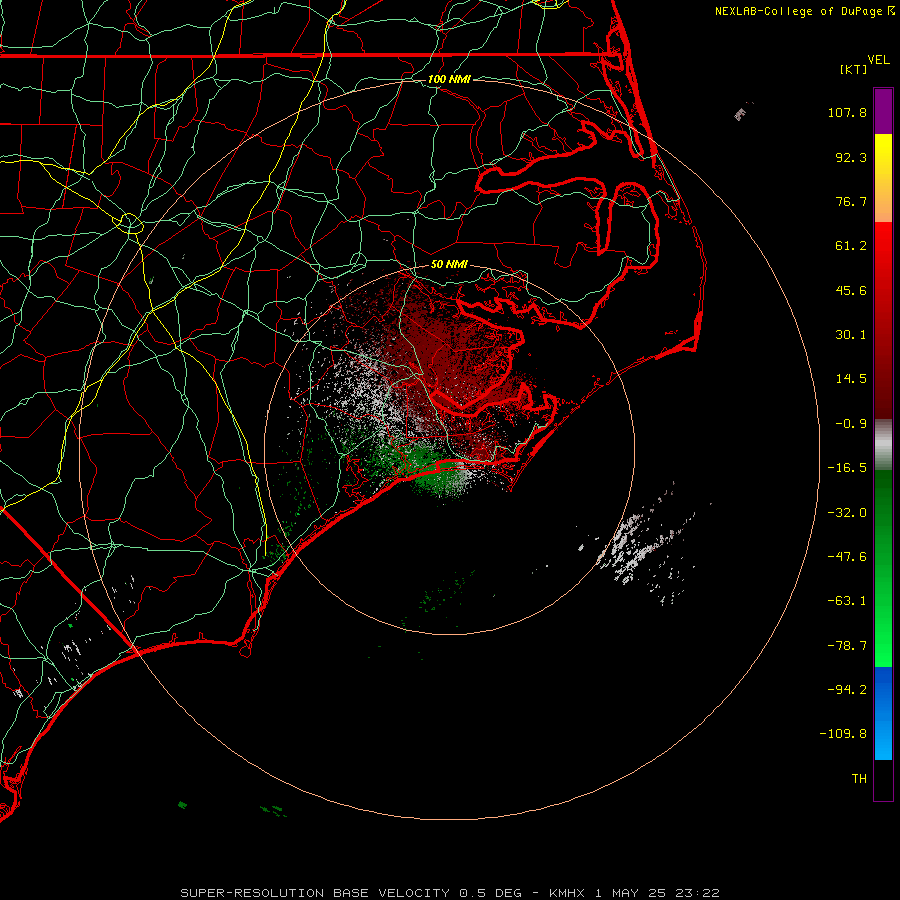This screenshot has width=900, height=900.
Task: Click the 100 NMI range ring label
Action: tap(449, 79)
